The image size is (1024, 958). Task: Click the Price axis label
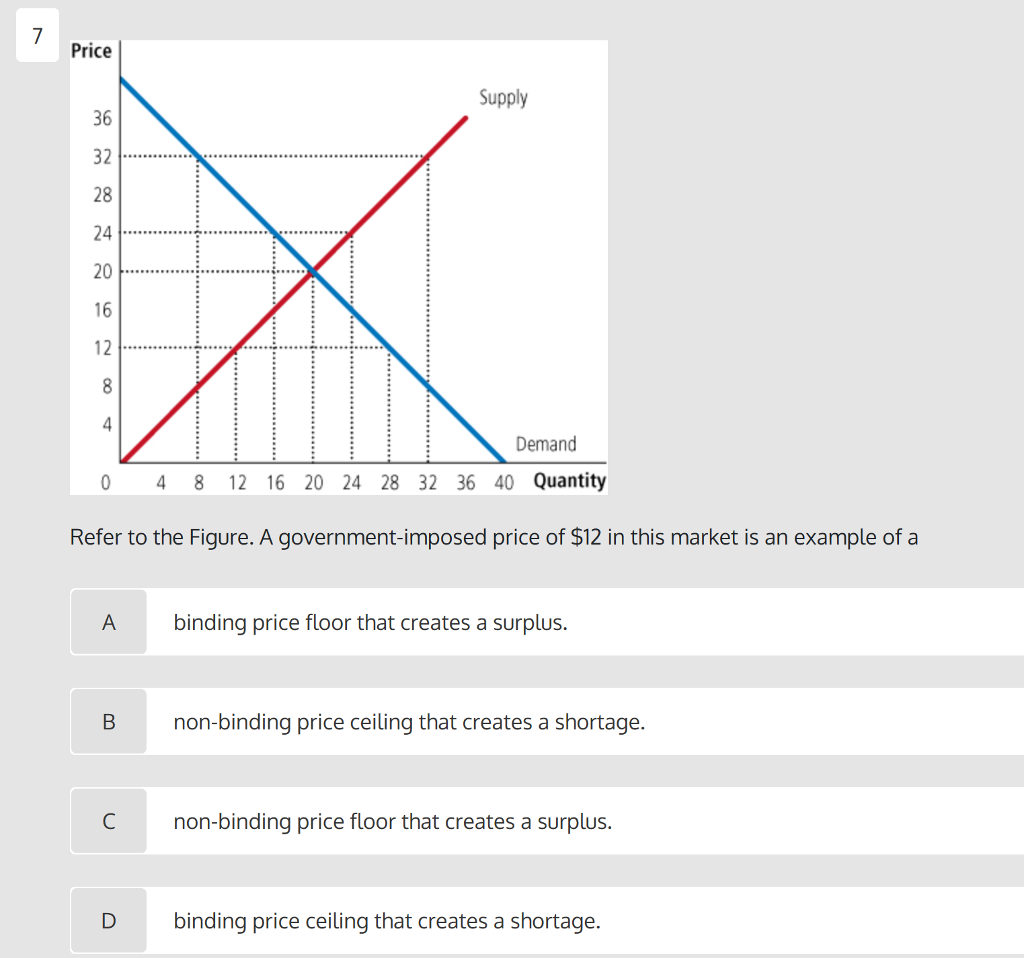(91, 51)
